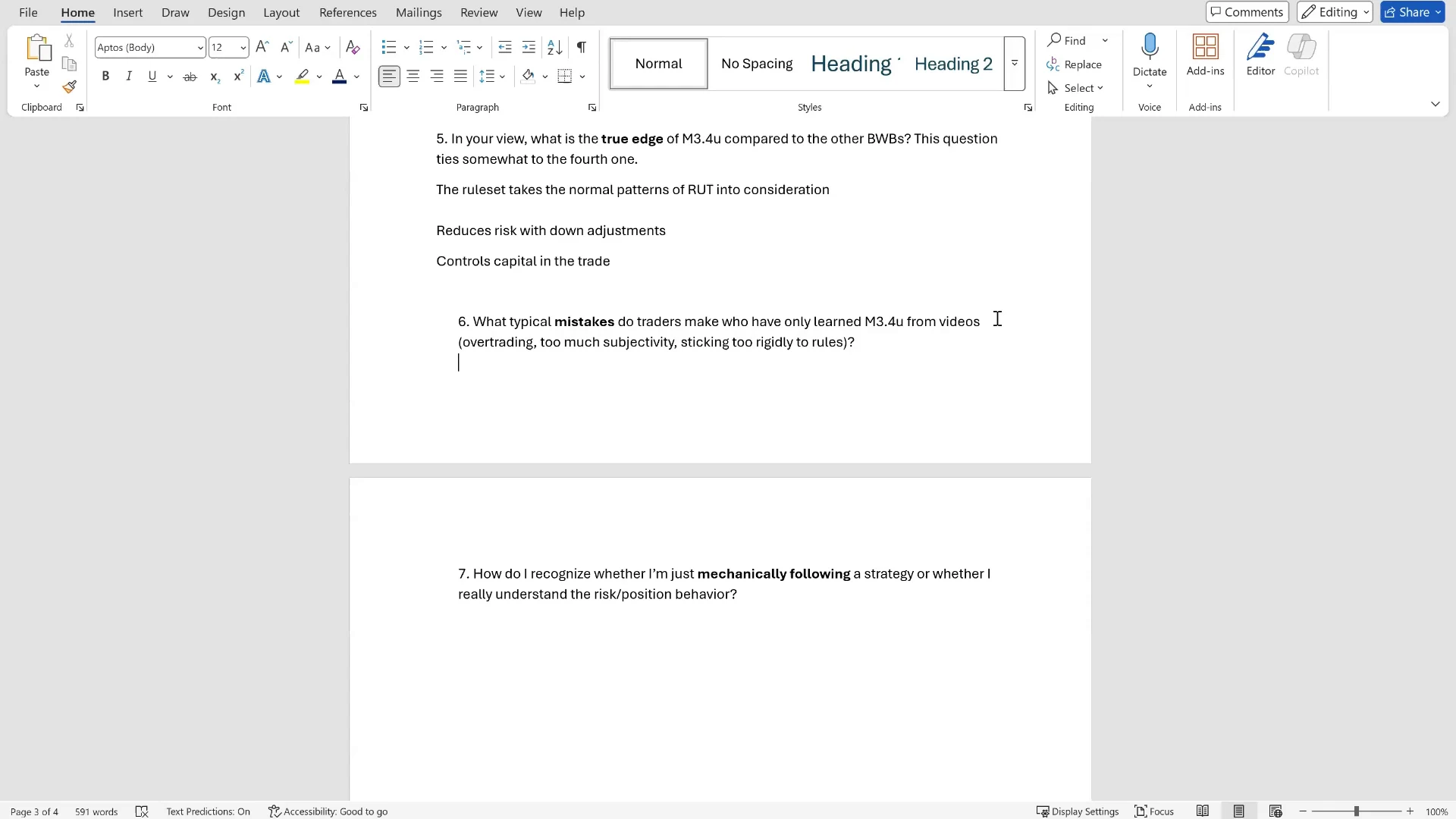
Task: Click the Editing mode button
Action: point(1335,12)
